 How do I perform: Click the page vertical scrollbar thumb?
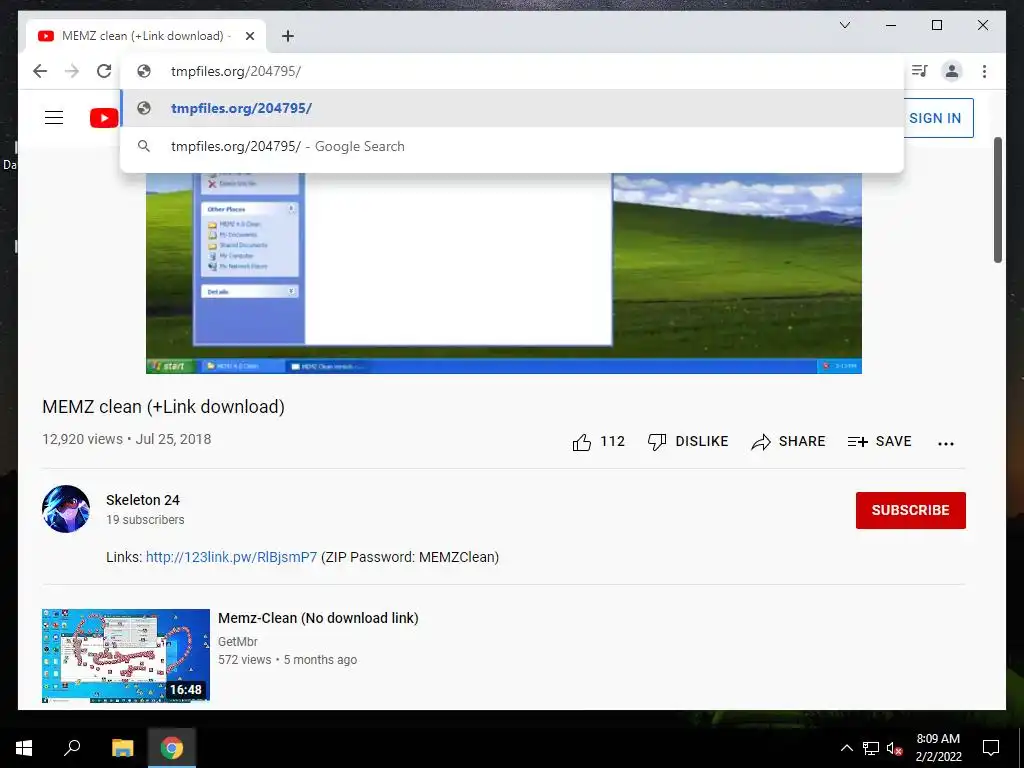pyautogui.click(x=998, y=200)
